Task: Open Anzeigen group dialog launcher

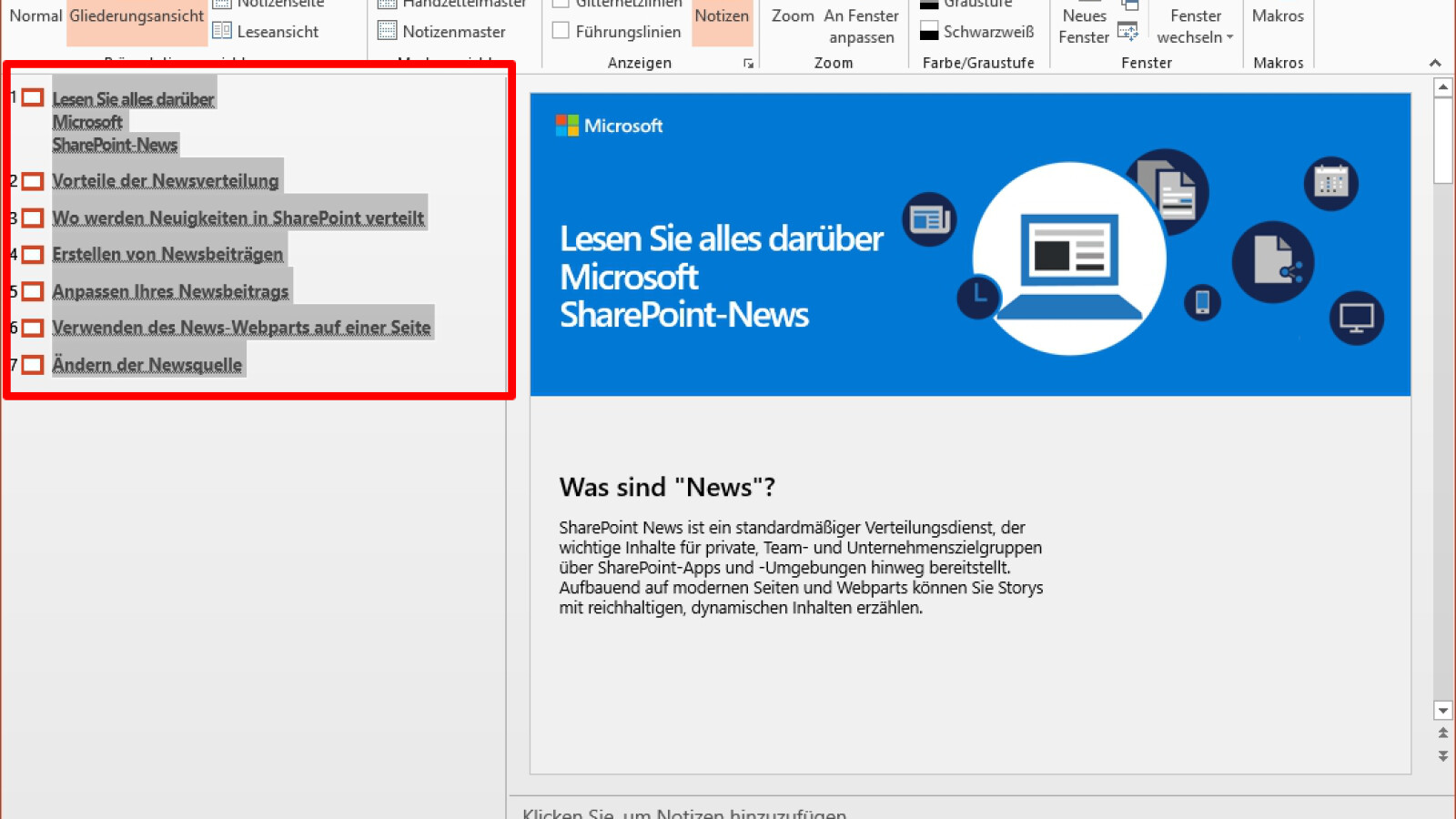Action: point(748,64)
